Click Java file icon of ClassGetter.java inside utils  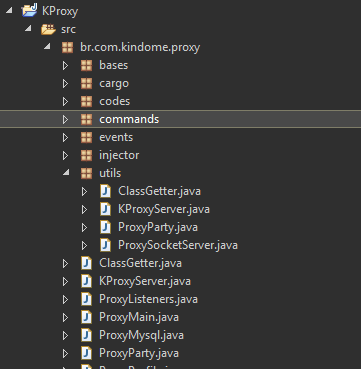click(105, 191)
